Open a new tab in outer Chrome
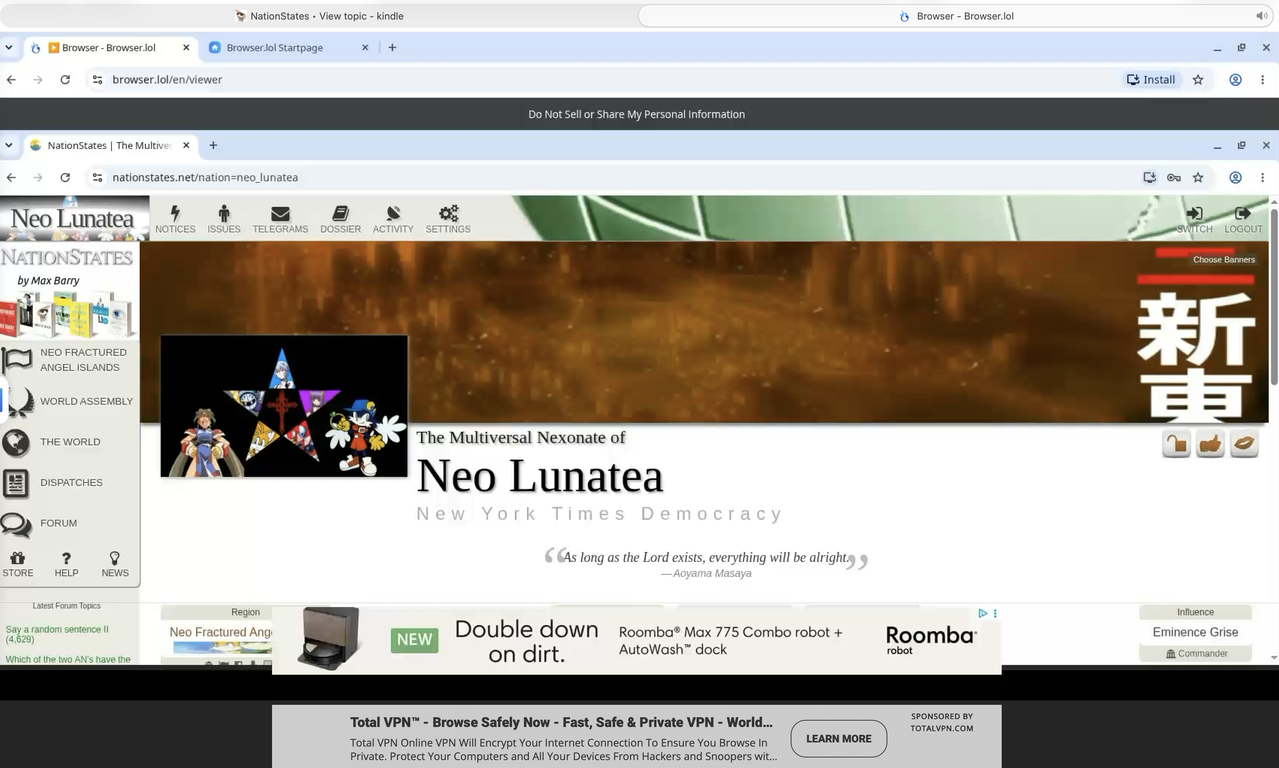This screenshot has height=768, width=1279. click(x=392, y=47)
